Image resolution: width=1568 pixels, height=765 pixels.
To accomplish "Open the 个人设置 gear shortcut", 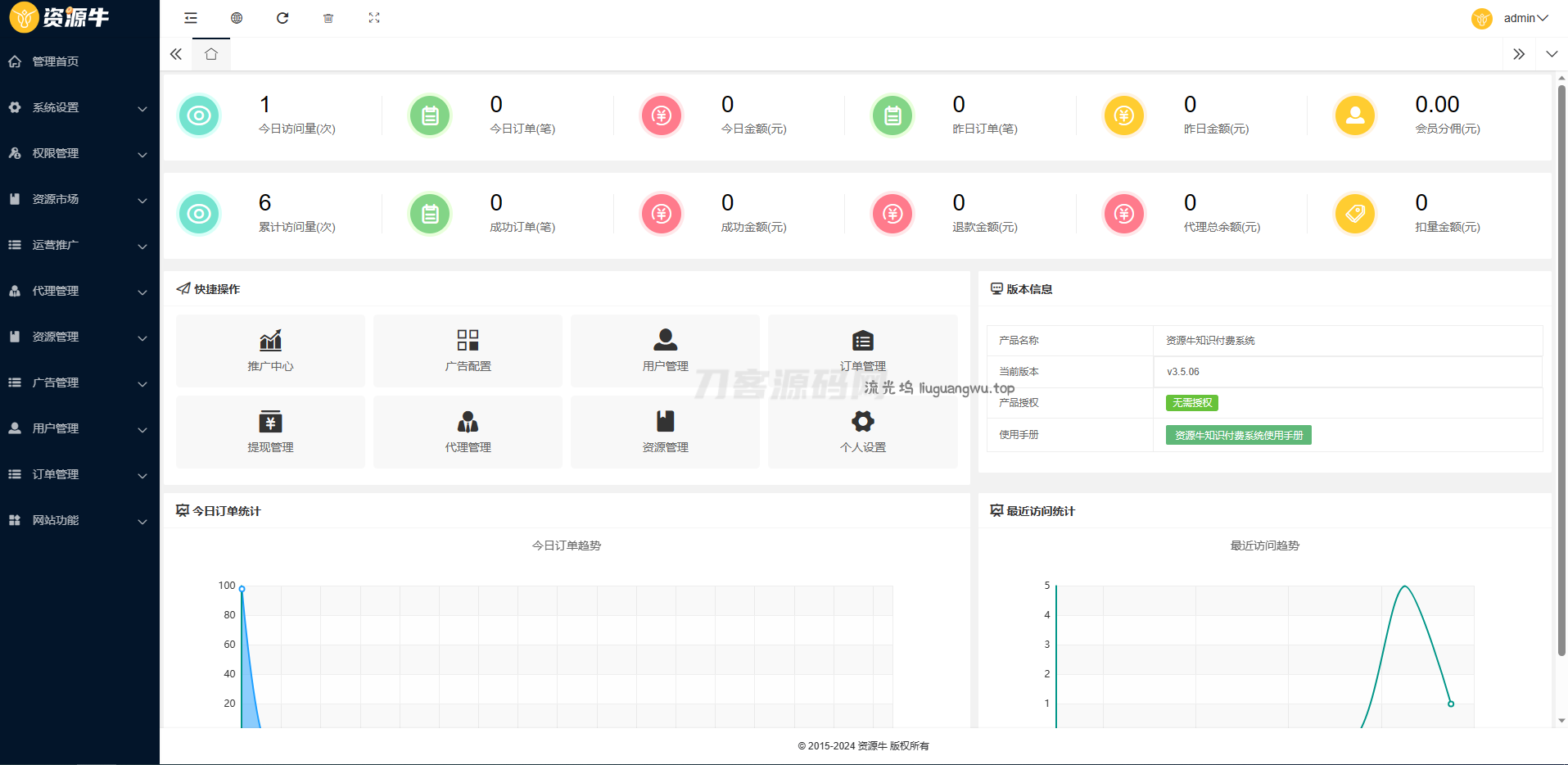I will (x=862, y=432).
